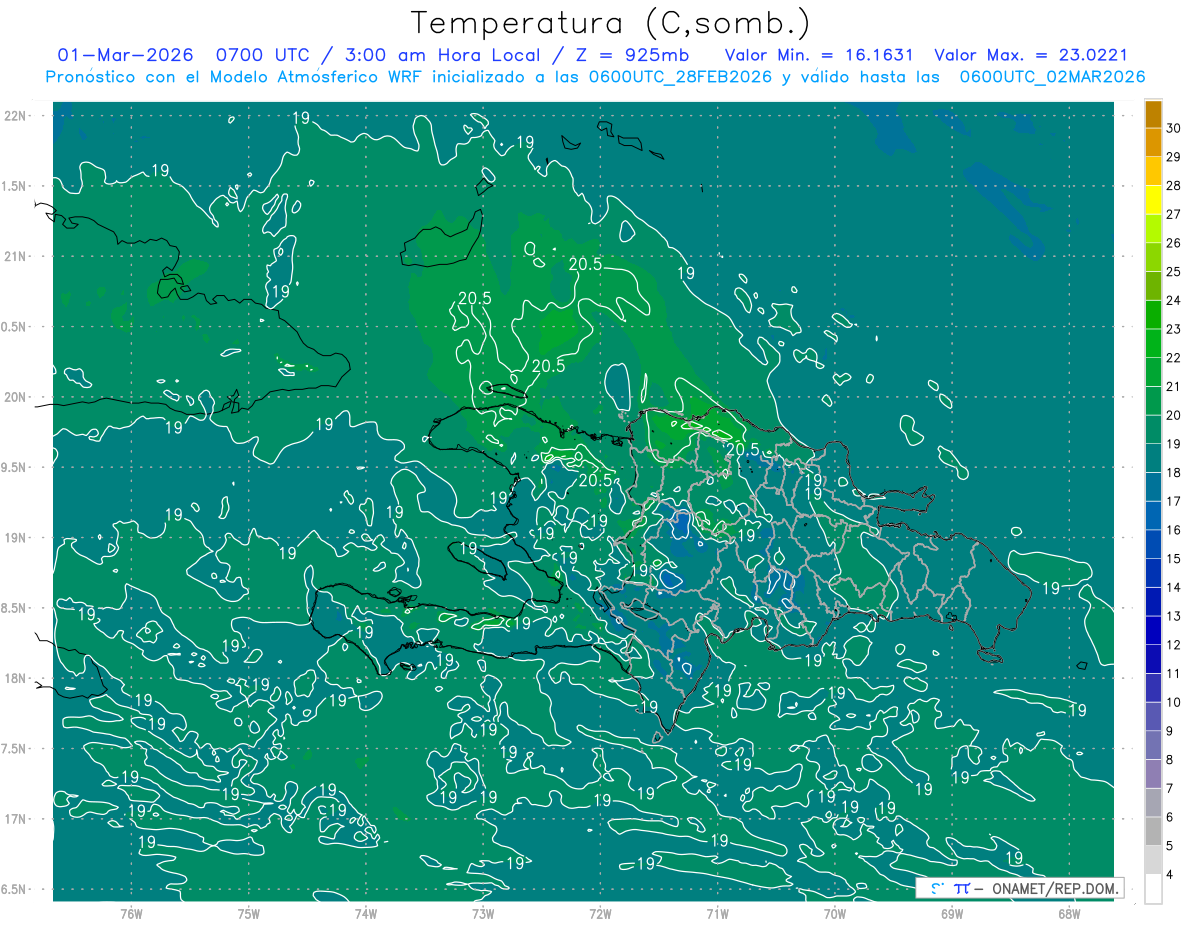The image size is (1200, 927).
Task: Click the dark blue swatch between 12 and 13
Action: tap(1154, 630)
